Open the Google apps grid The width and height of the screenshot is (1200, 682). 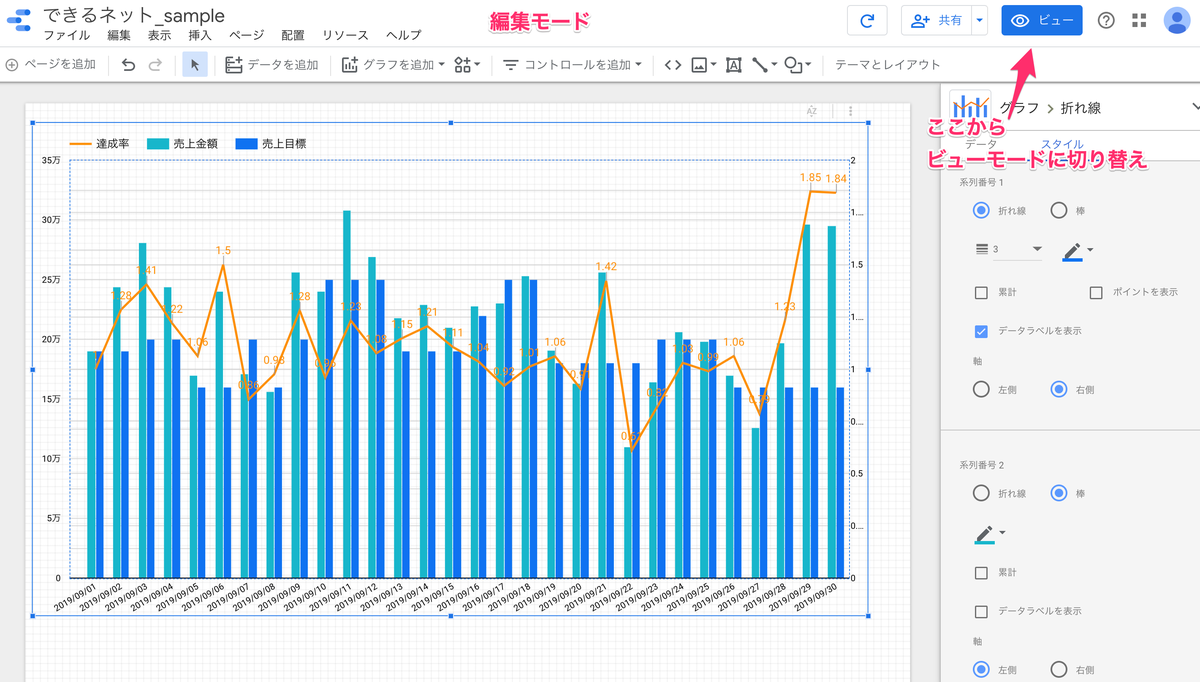click(1139, 20)
